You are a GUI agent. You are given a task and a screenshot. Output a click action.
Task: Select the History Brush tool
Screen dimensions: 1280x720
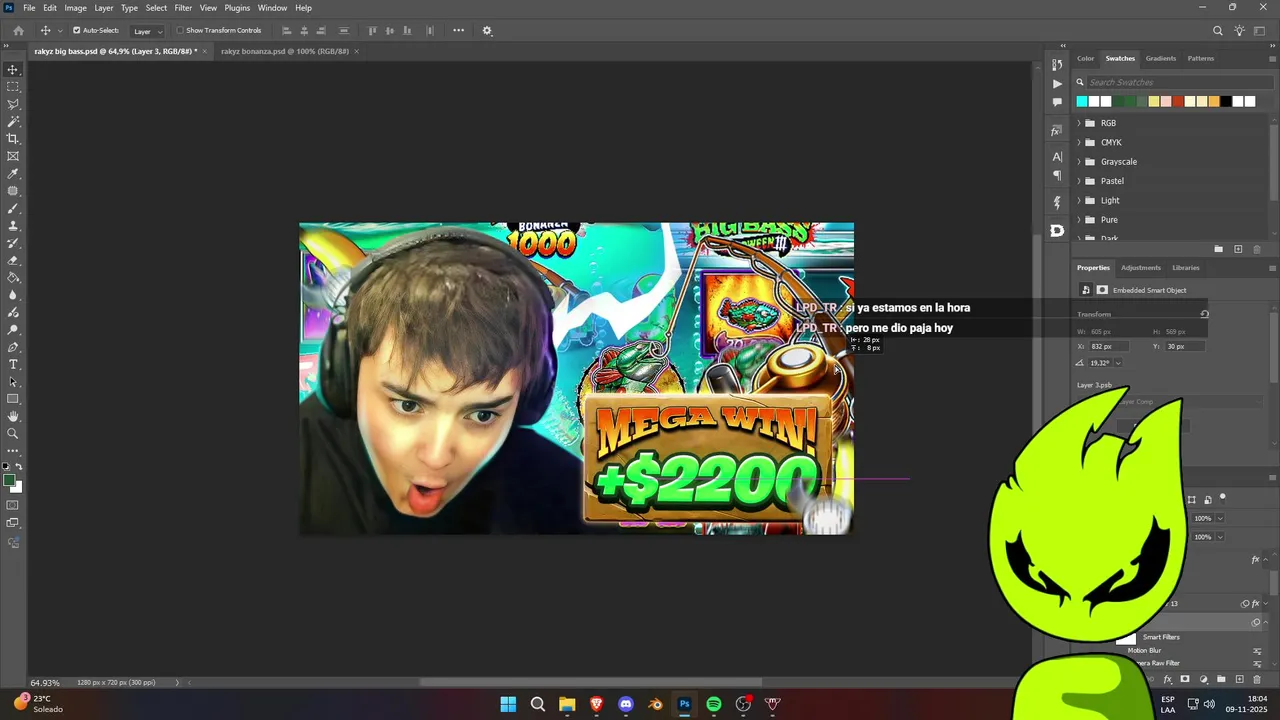pos(13,243)
